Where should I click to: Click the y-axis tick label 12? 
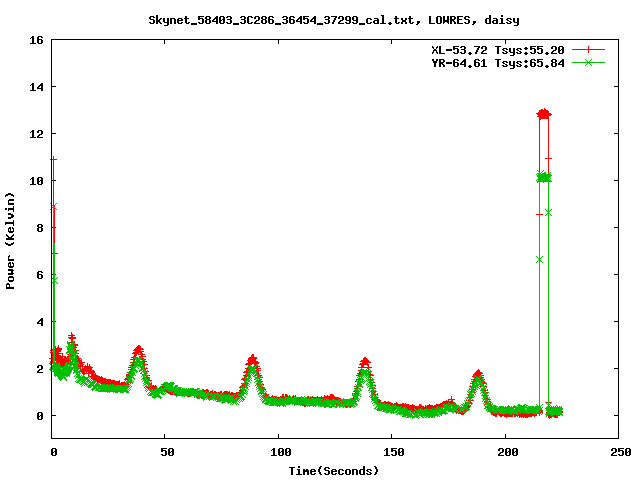pos(36,134)
